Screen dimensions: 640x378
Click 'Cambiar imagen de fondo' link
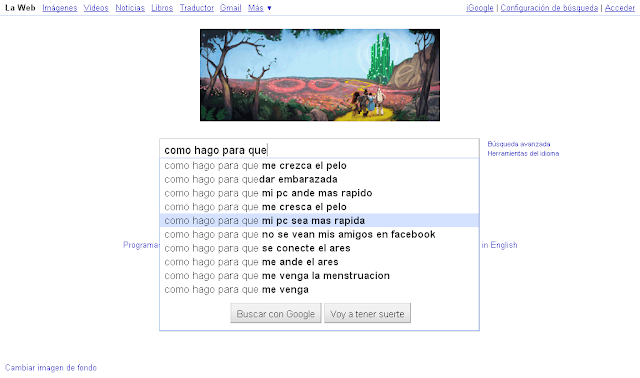51,368
